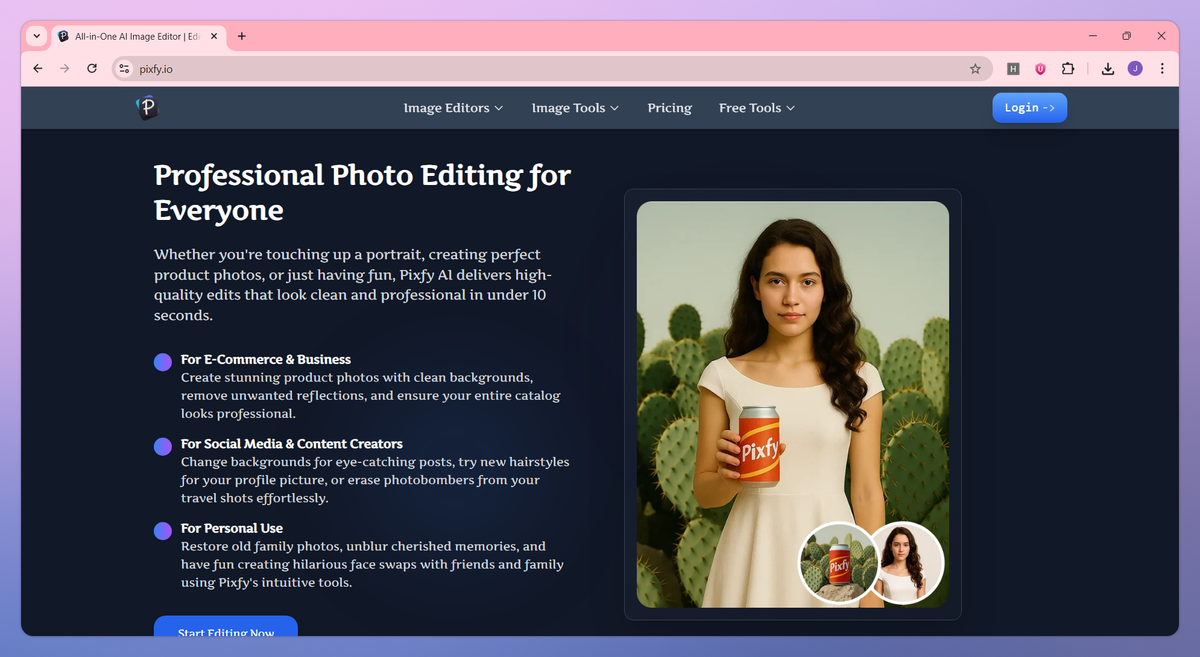
Task: Go back with the browser back arrow
Action: coord(38,69)
